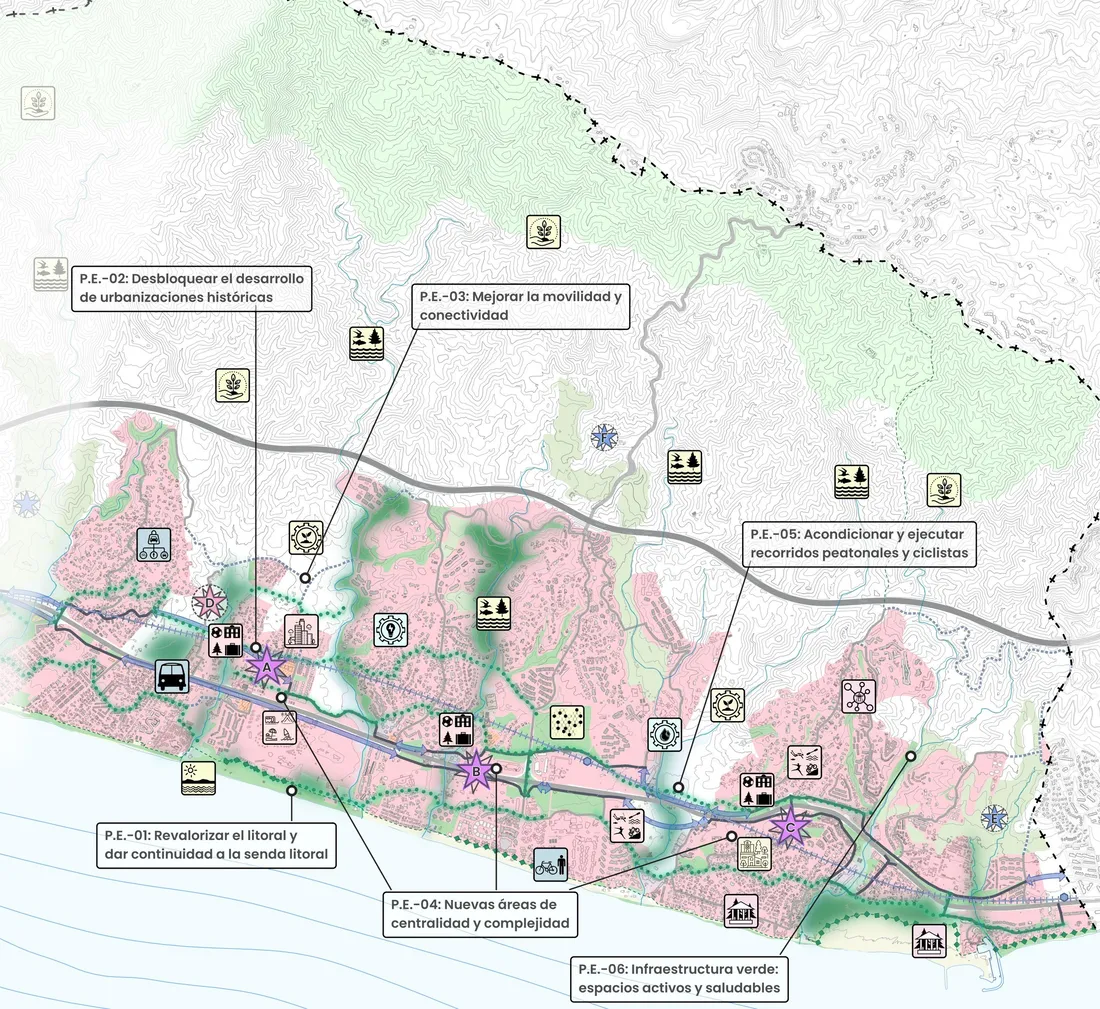Screen dimensions: 1100x1009
Task: Select the bicycle and pedestrian icon
Action: pos(551,864)
